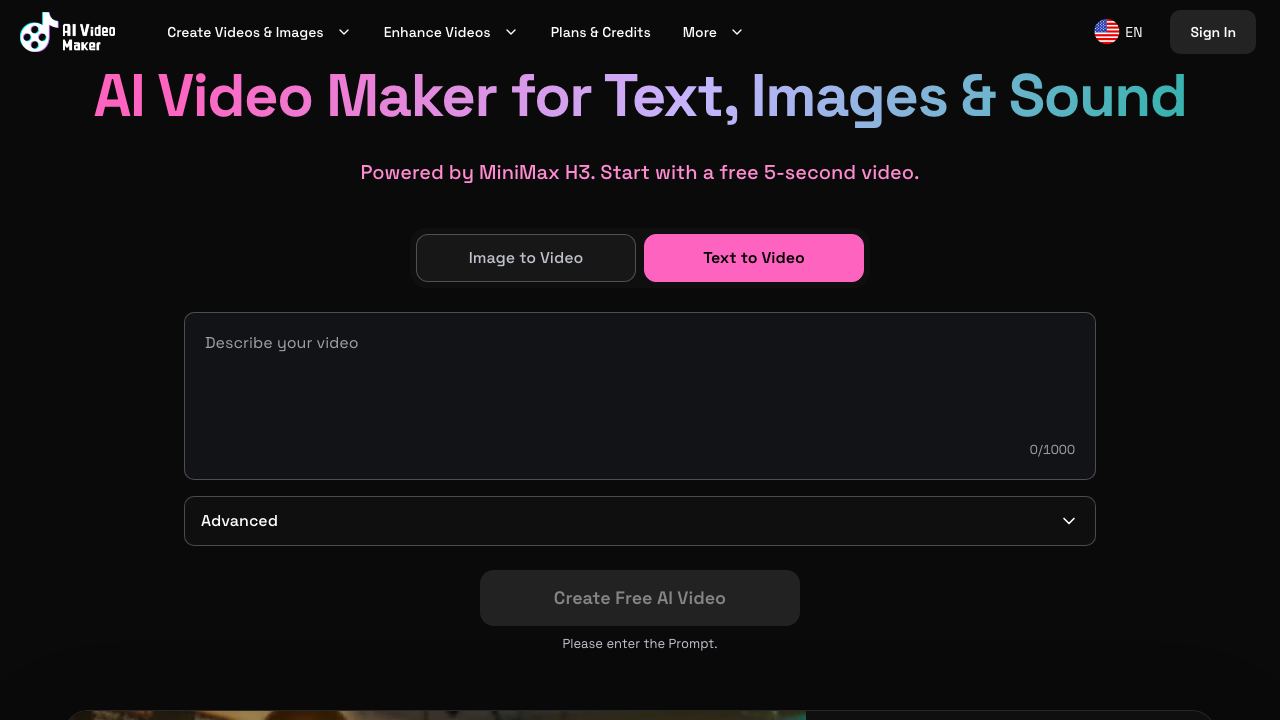Open the More menu
Image resolution: width=1280 pixels, height=720 pixels.
699,32
